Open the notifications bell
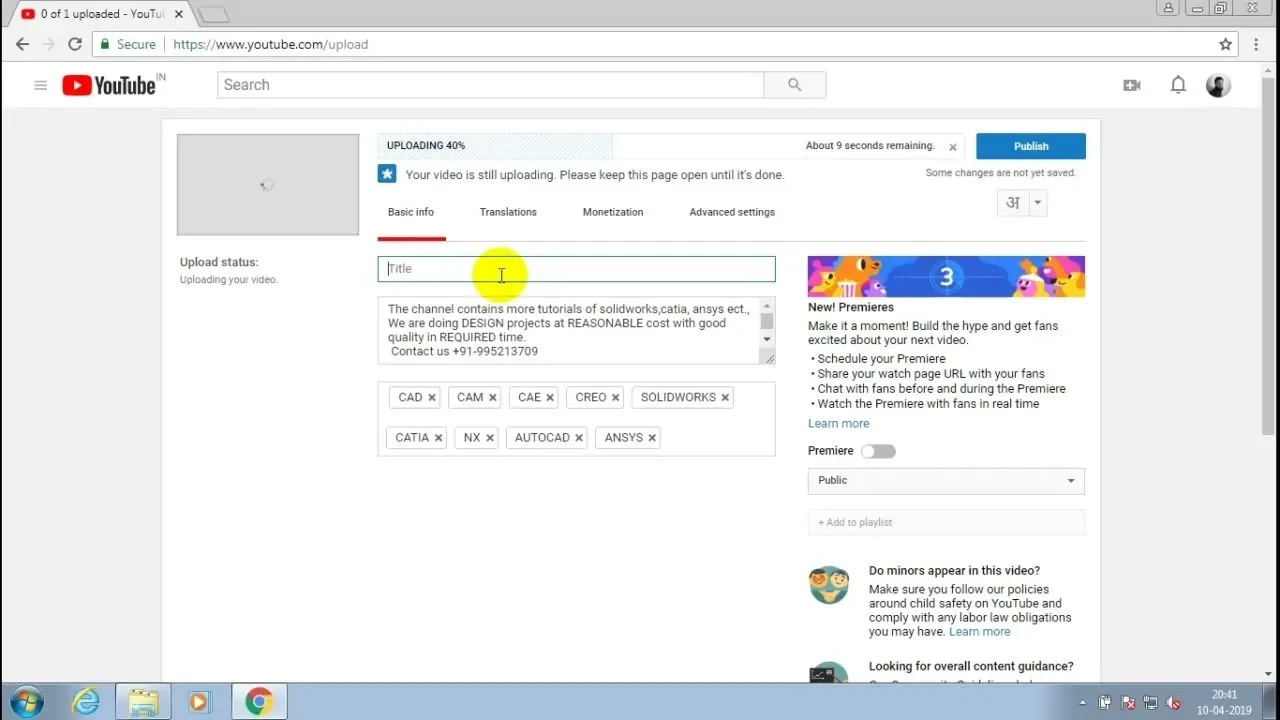The width and height of the screenshot is (1280, 720). [x=1178, y=85]
